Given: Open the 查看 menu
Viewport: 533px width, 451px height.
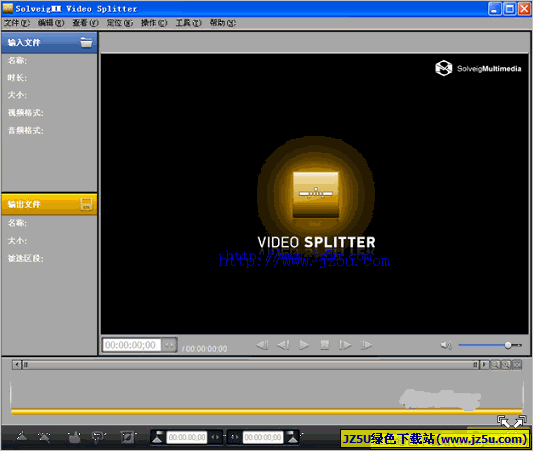Looking at the screenshot, I should [85, 23].
